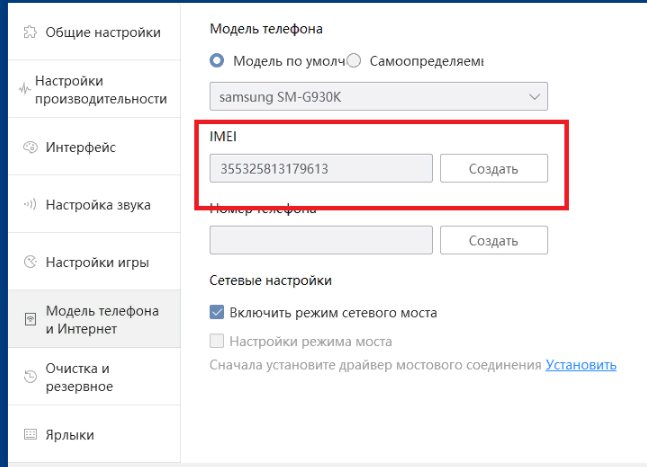Click the phone model and Internet icon

pyautogui.click(x=29, y=319)
